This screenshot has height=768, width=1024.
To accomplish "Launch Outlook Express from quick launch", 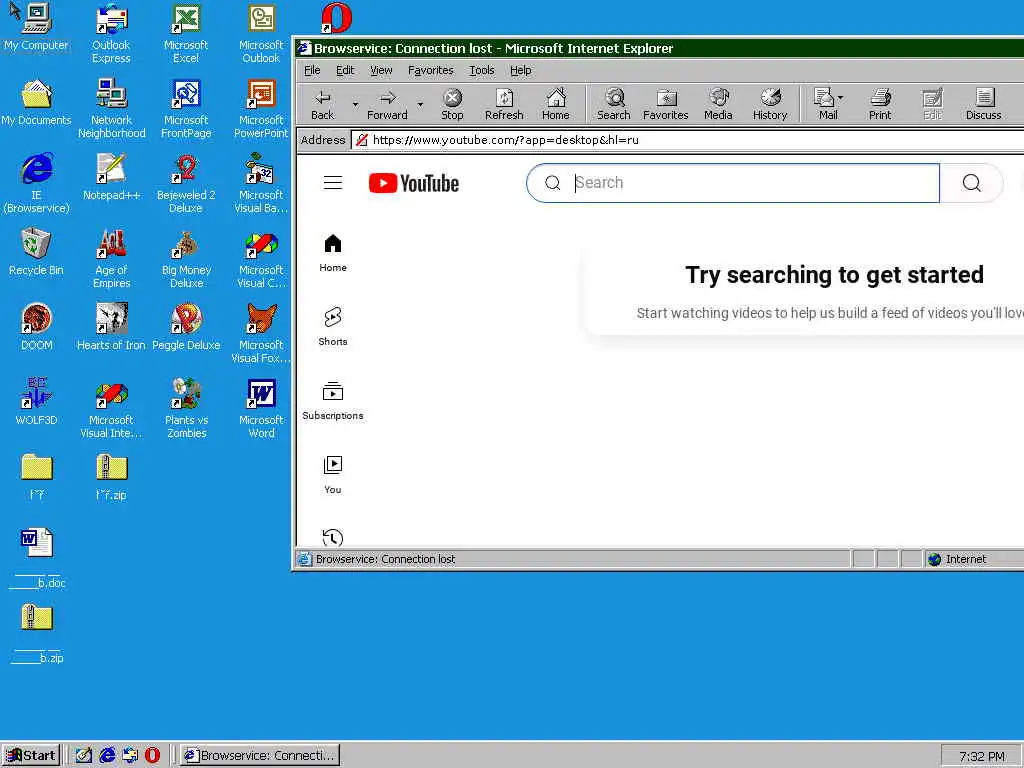I will point(130,755).
